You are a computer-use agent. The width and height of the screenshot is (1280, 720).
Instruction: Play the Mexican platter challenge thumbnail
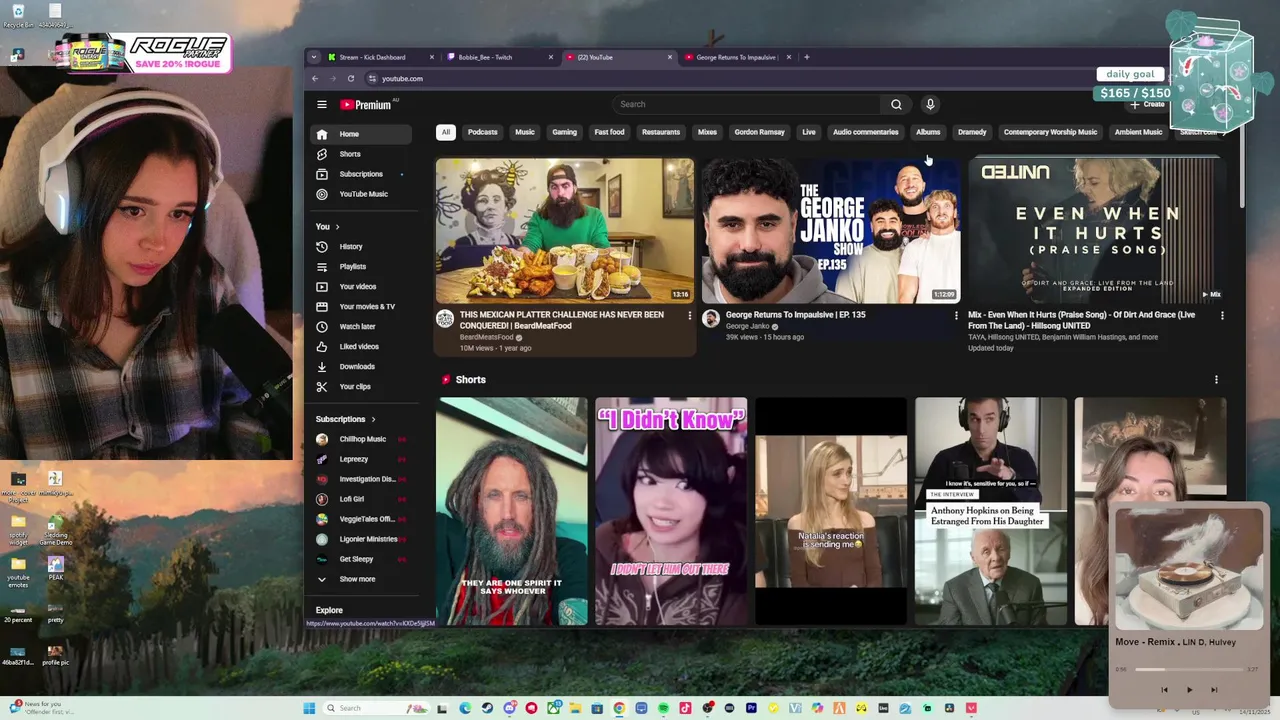(564, 231)
